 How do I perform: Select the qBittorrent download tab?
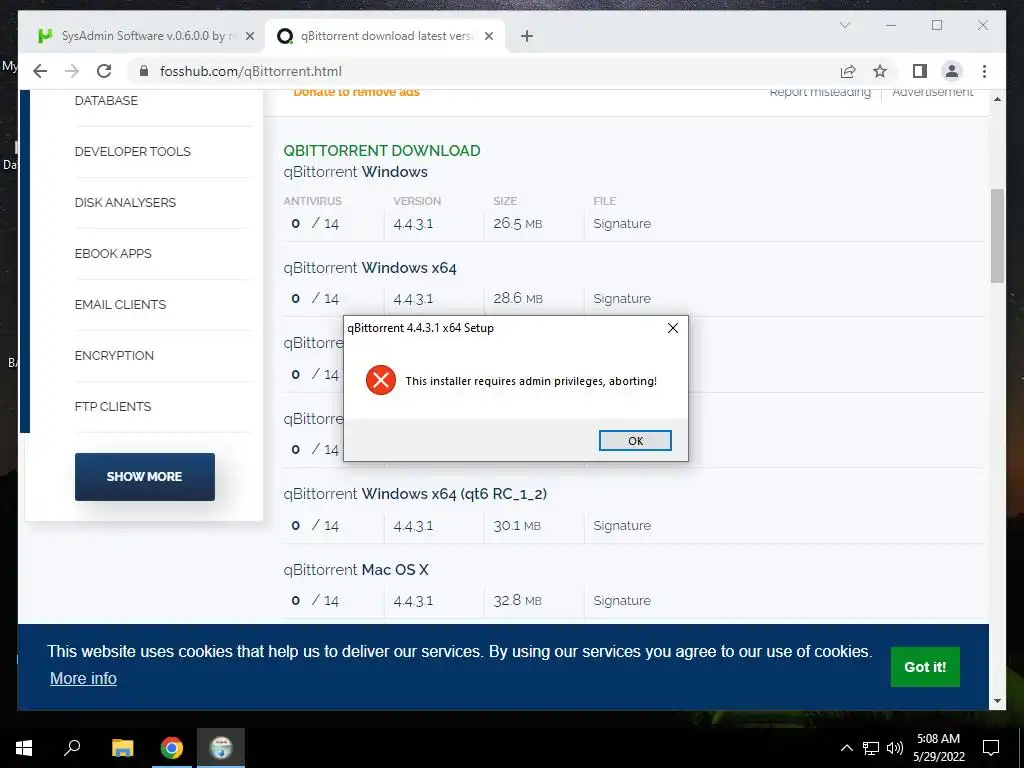pyautogui.click(x=385, y=36)
